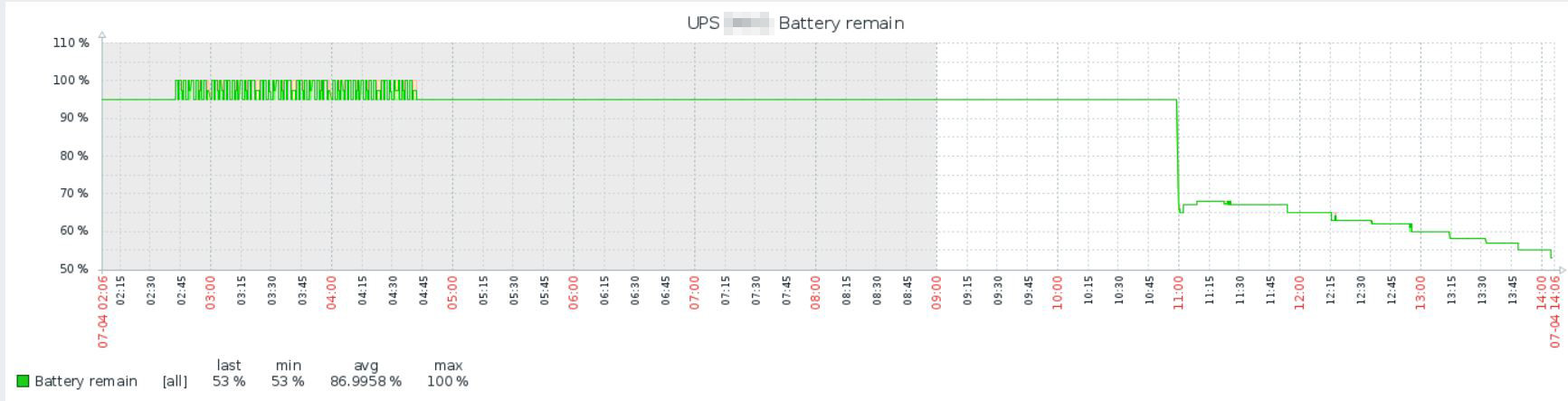The width and height of the screenshot is (1568, 401).
Task: Click the 100 % y-axis label
Action: click(71, 81)
